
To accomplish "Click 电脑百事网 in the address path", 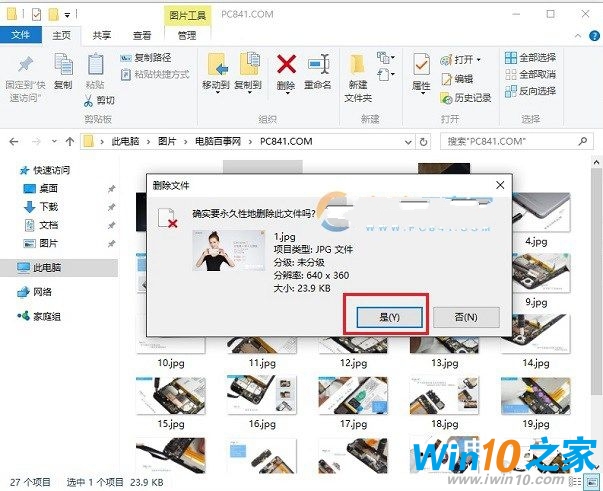I will click(x=218, y=141).
